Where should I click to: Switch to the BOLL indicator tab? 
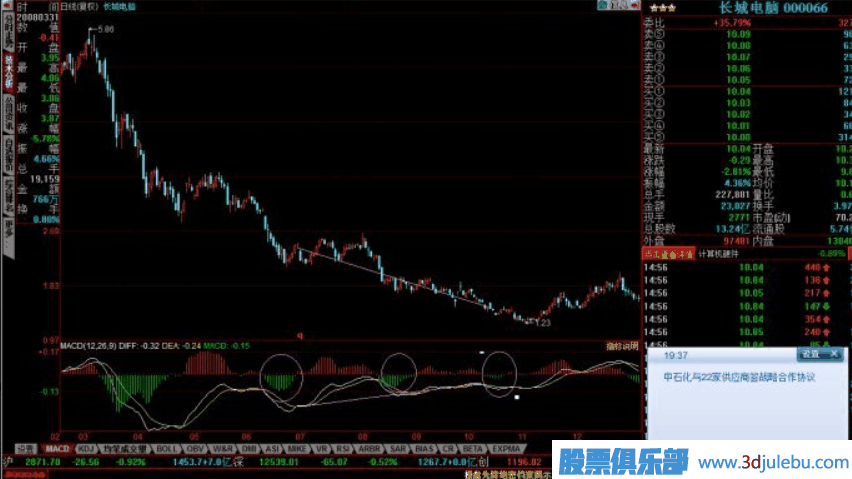click(166, 449)
